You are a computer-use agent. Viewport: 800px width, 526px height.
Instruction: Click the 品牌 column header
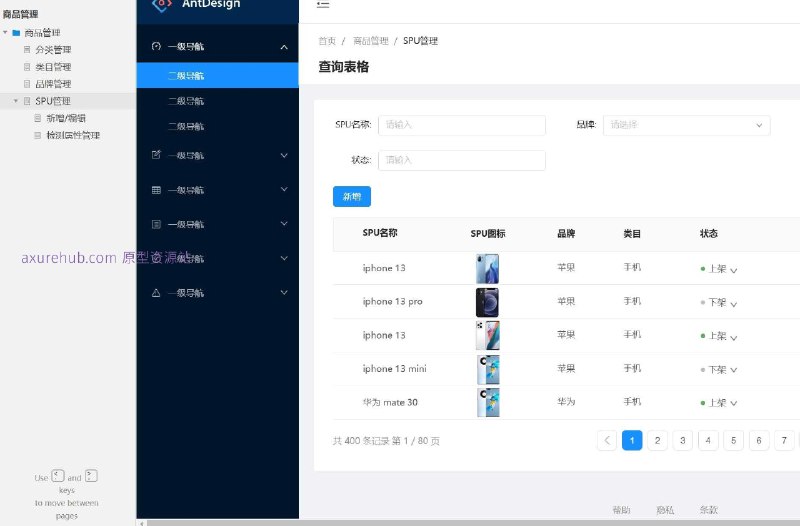point(566,234)
